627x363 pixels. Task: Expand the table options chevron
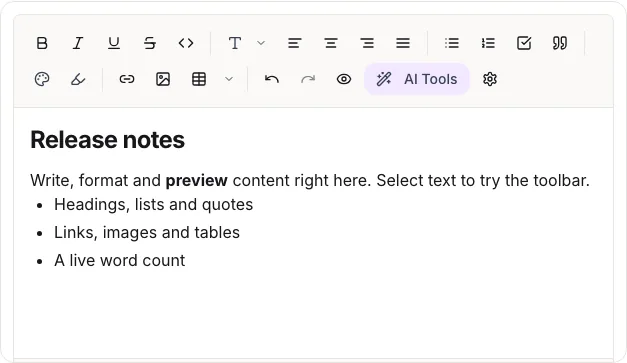click(229, 79)
